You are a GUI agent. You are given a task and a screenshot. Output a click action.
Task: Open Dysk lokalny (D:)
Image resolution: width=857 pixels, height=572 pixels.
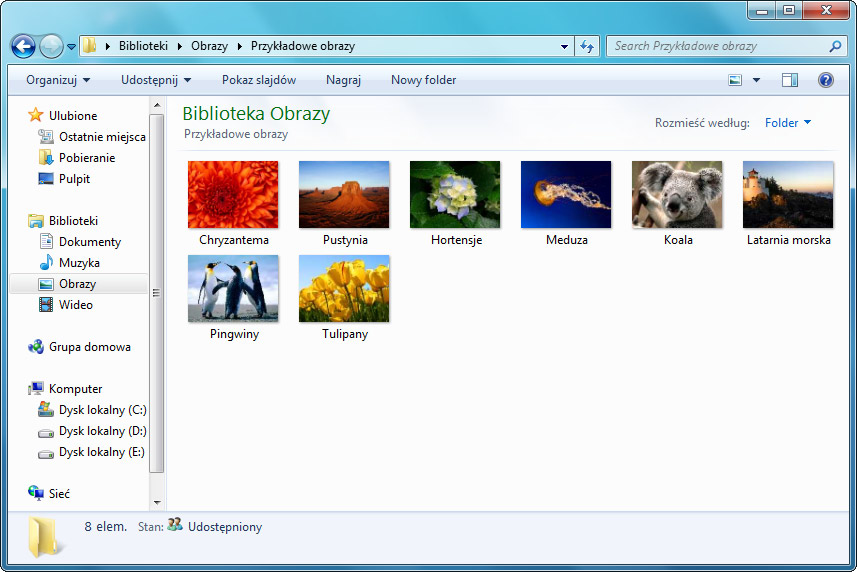coord(103,431)
